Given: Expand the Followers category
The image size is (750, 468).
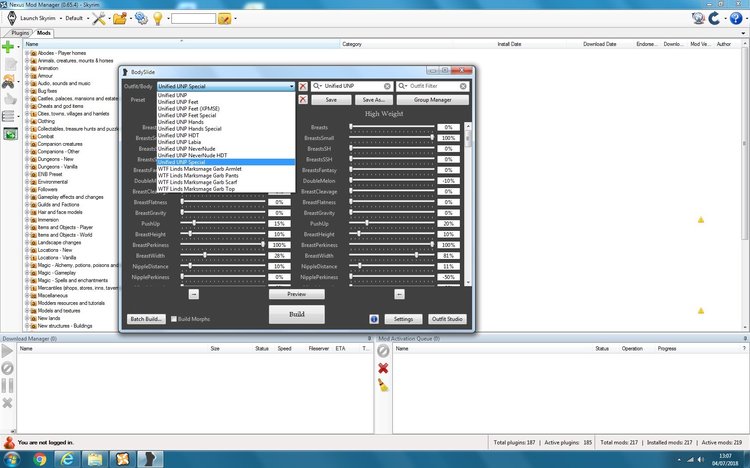Looking at the screenshot, I should [27, 189].
